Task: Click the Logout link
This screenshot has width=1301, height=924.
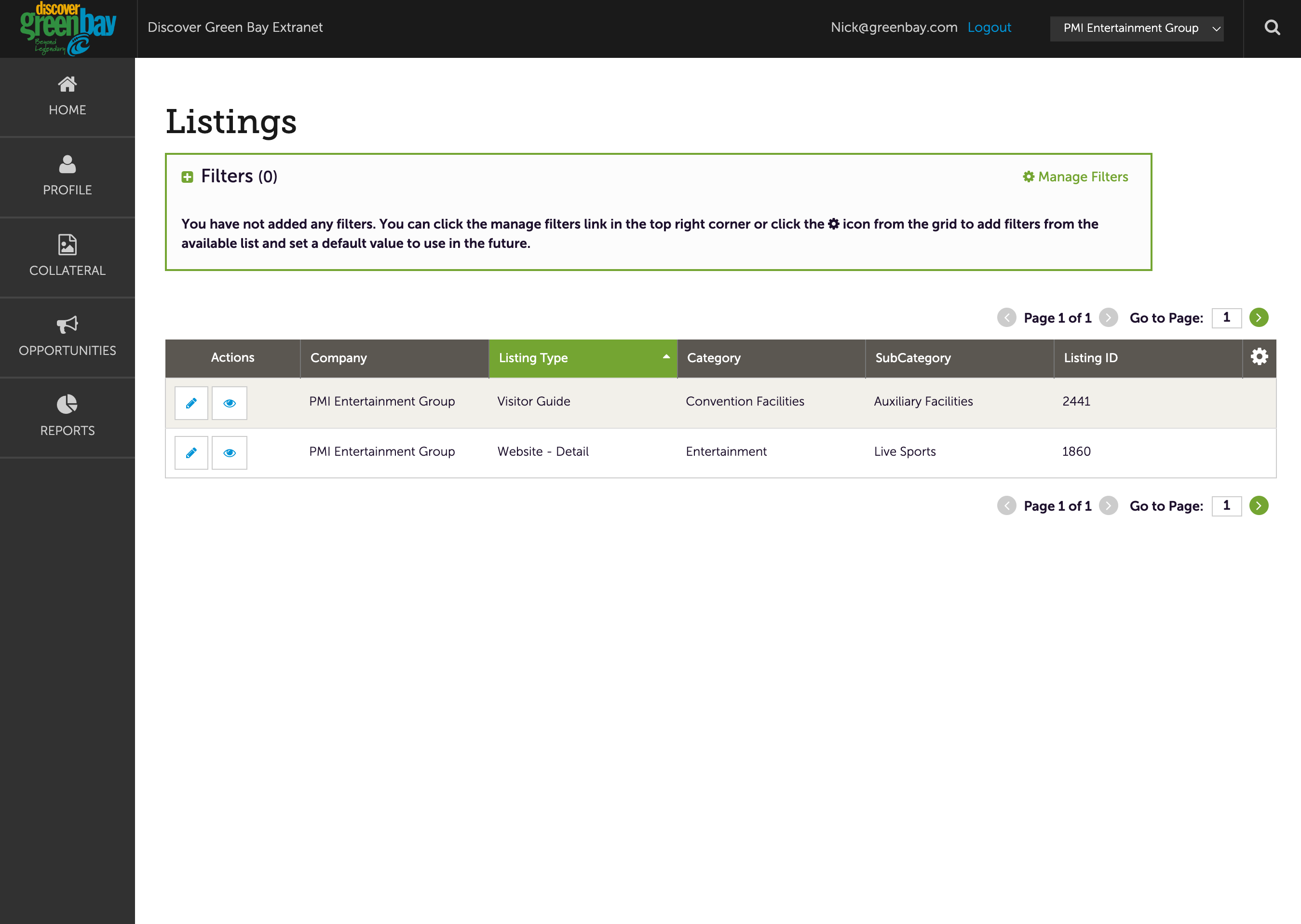Action: point(989,27)
